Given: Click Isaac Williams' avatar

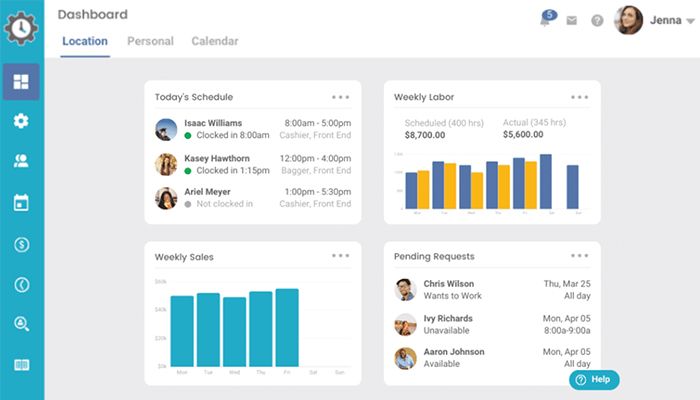Looking at the screenshot, I should click(166, 129).
